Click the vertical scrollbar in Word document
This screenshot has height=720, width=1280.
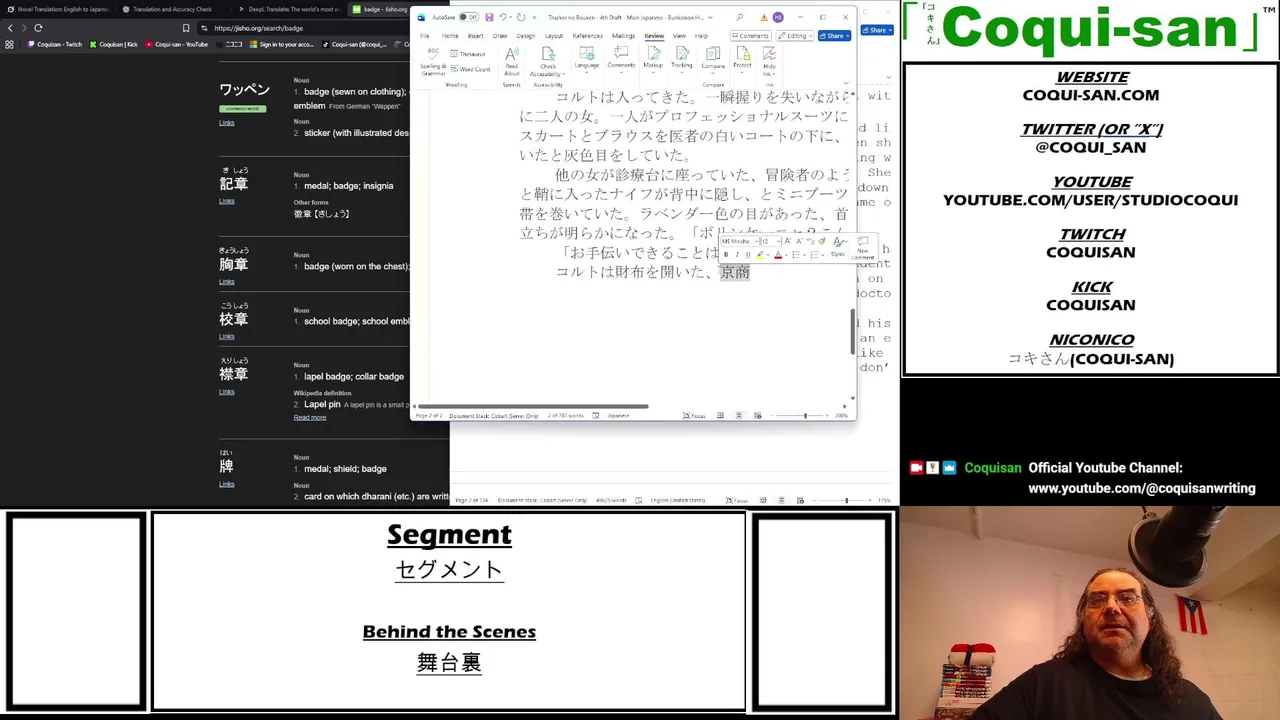(852, 330)
